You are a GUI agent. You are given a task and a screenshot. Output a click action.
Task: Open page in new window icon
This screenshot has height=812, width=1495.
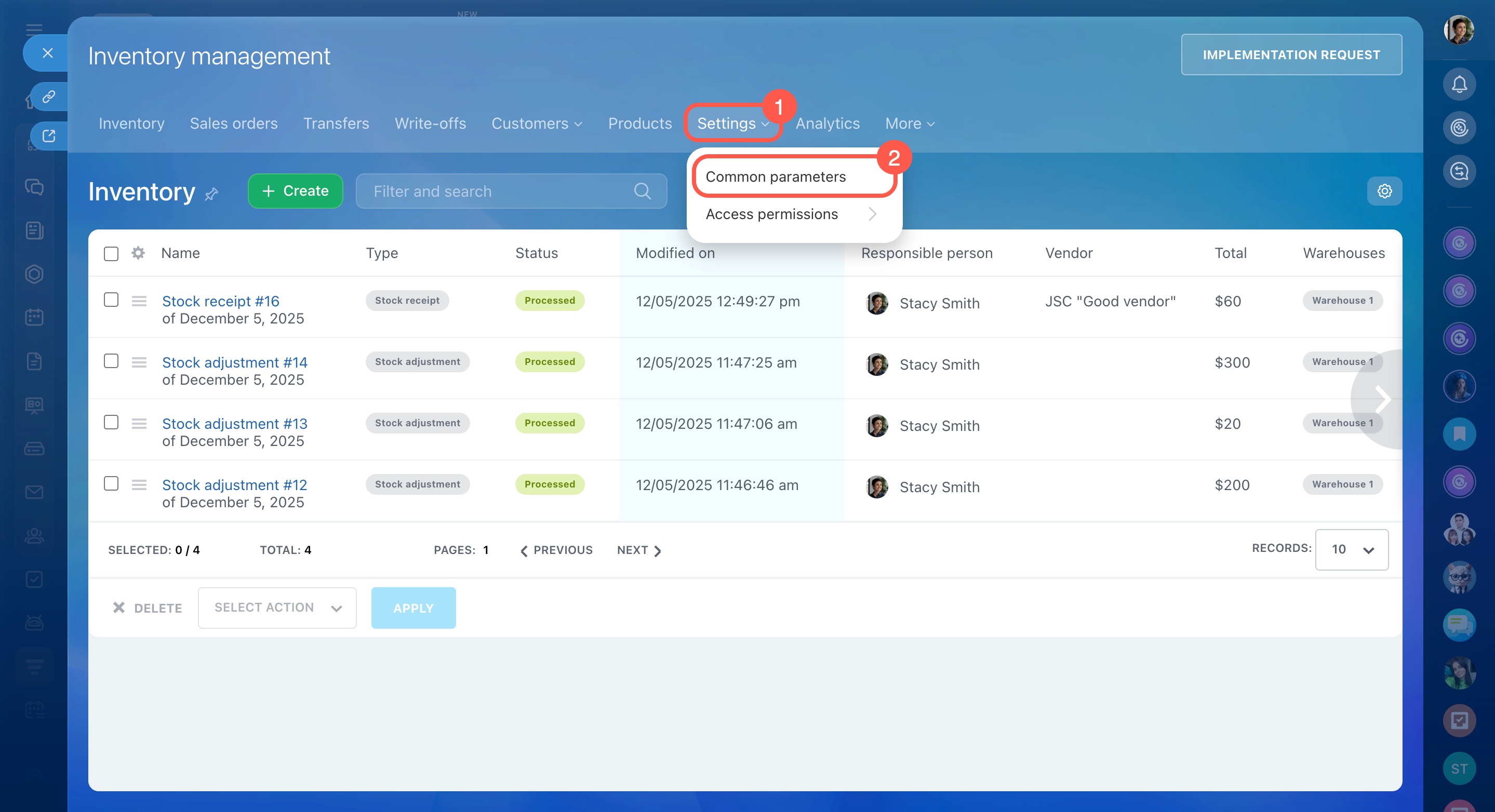click(x=49, y=136)
